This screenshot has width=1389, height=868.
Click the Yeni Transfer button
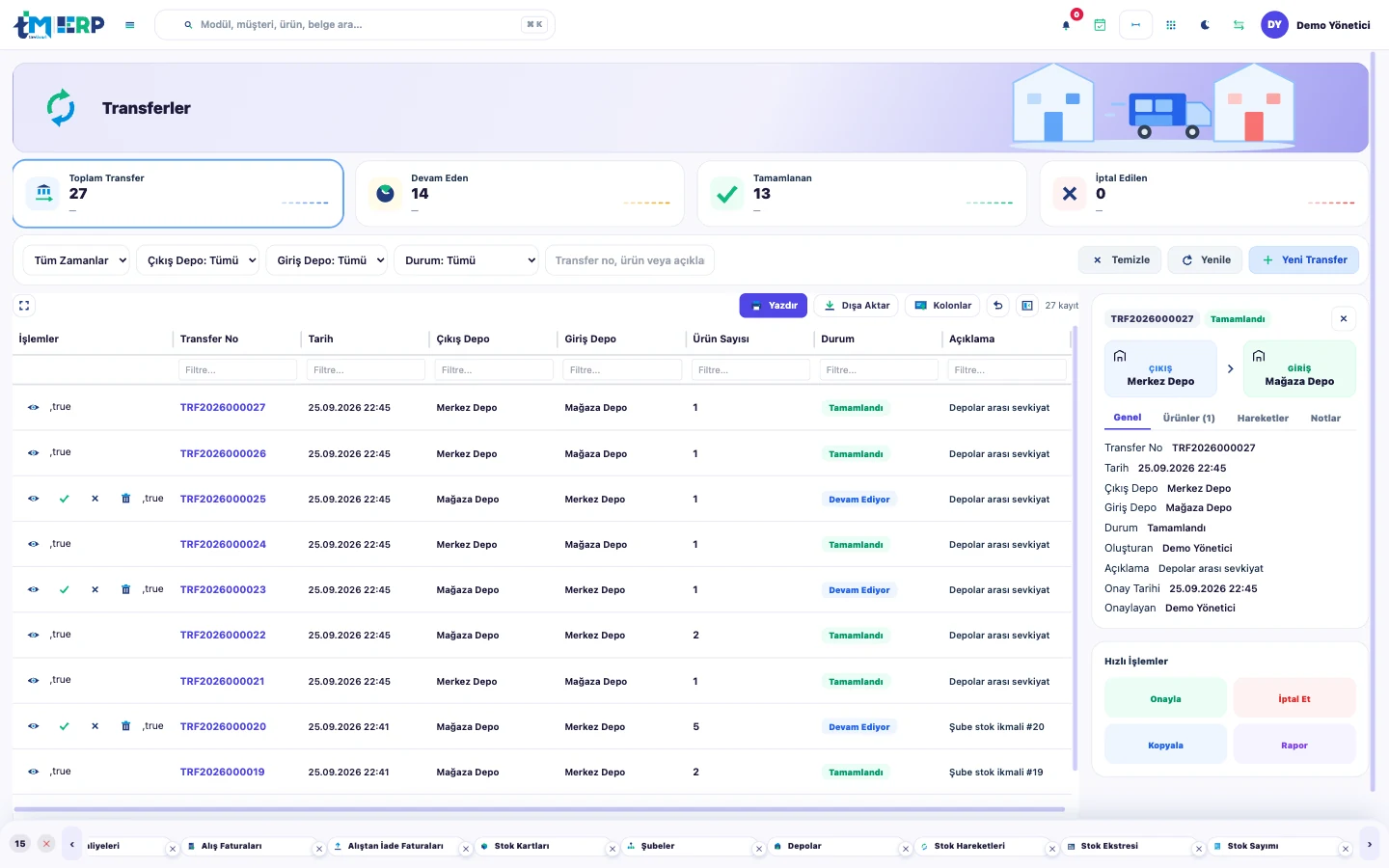pyautogui.click(x=1304, y=260)
